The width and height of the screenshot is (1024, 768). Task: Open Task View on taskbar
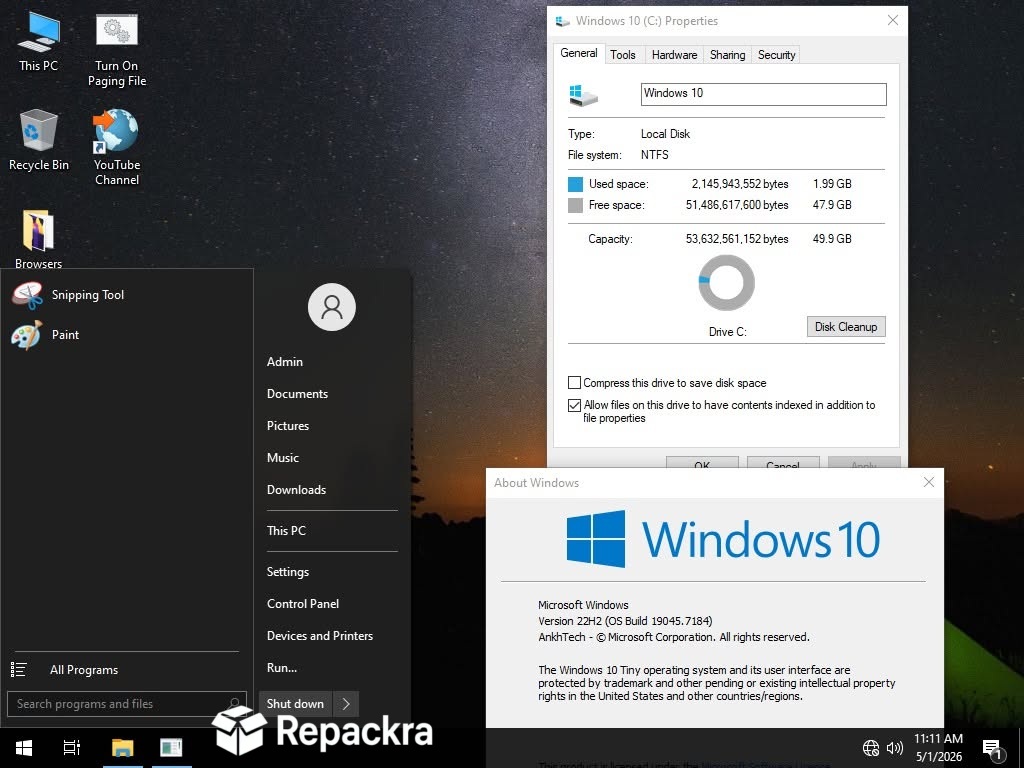pos(72,747)
